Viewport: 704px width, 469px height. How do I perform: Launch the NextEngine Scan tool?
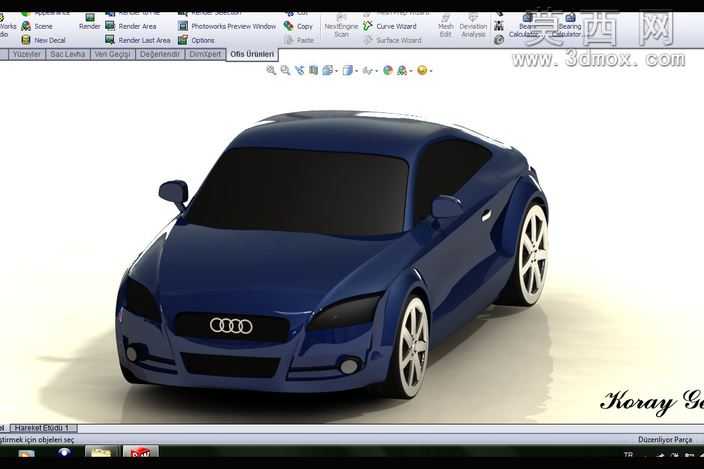(x=341, y=26)
